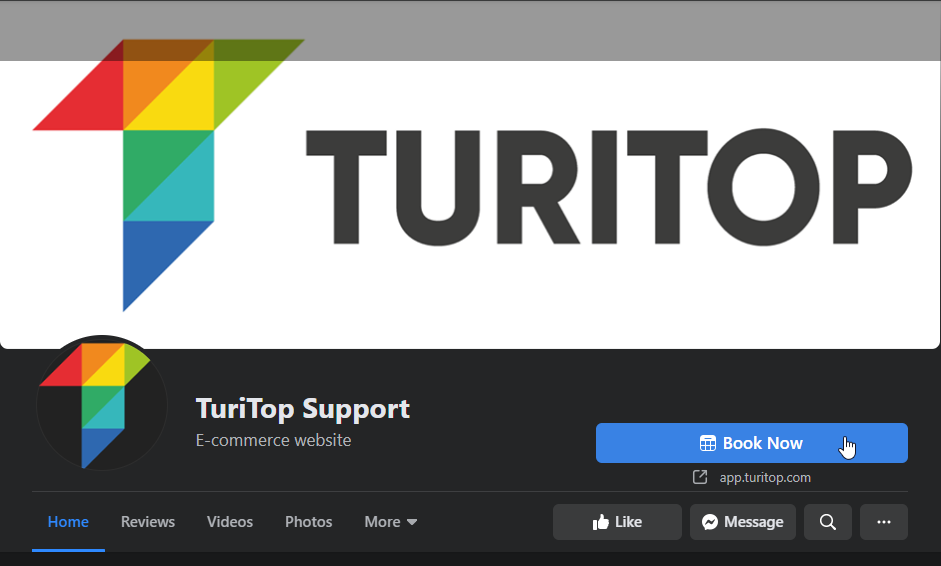Expand the More tabs dropdown
This screenshot has height=566, width=941.
coord(390,522)
